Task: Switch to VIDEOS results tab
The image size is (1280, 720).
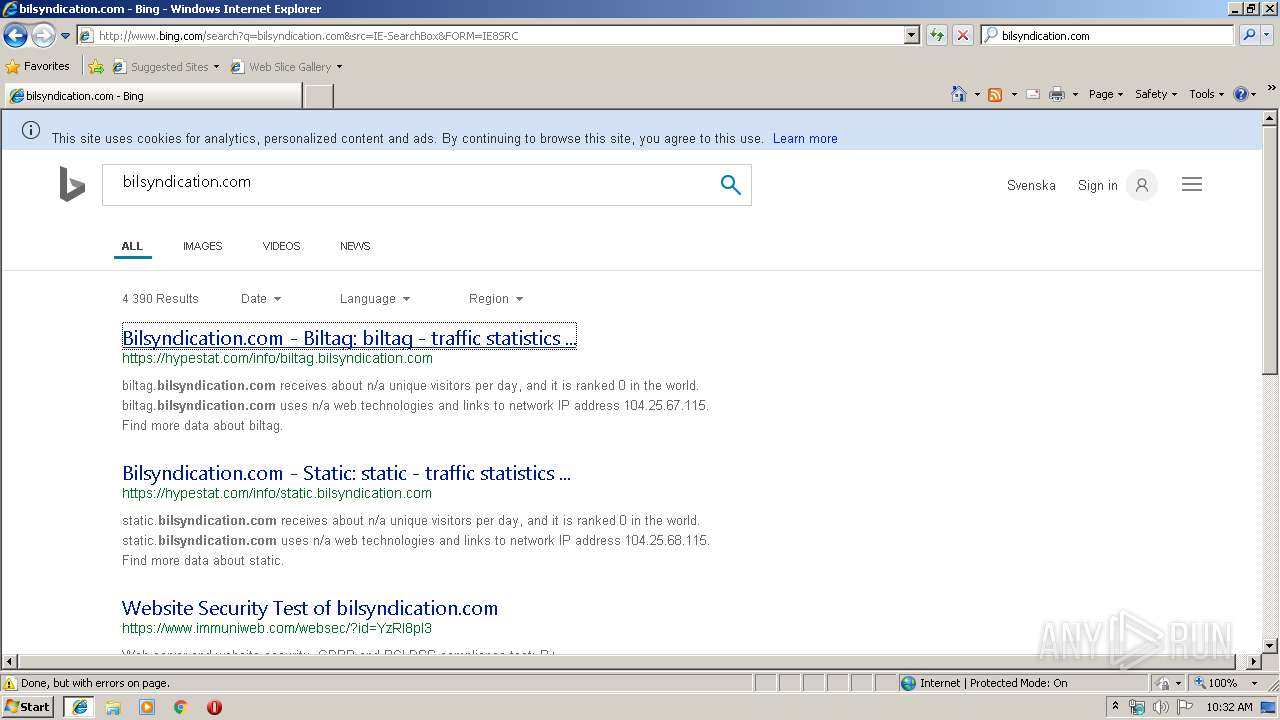Action: [281, 246]
